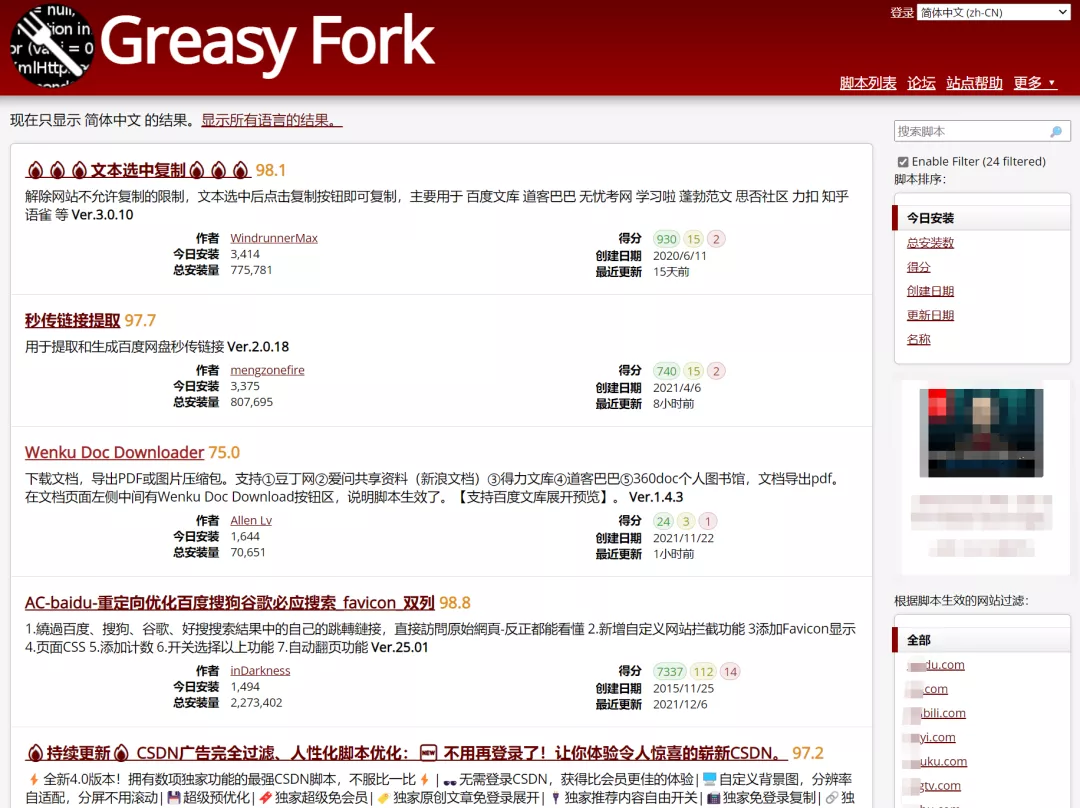Click the 112 ok-rating badge

703,672
